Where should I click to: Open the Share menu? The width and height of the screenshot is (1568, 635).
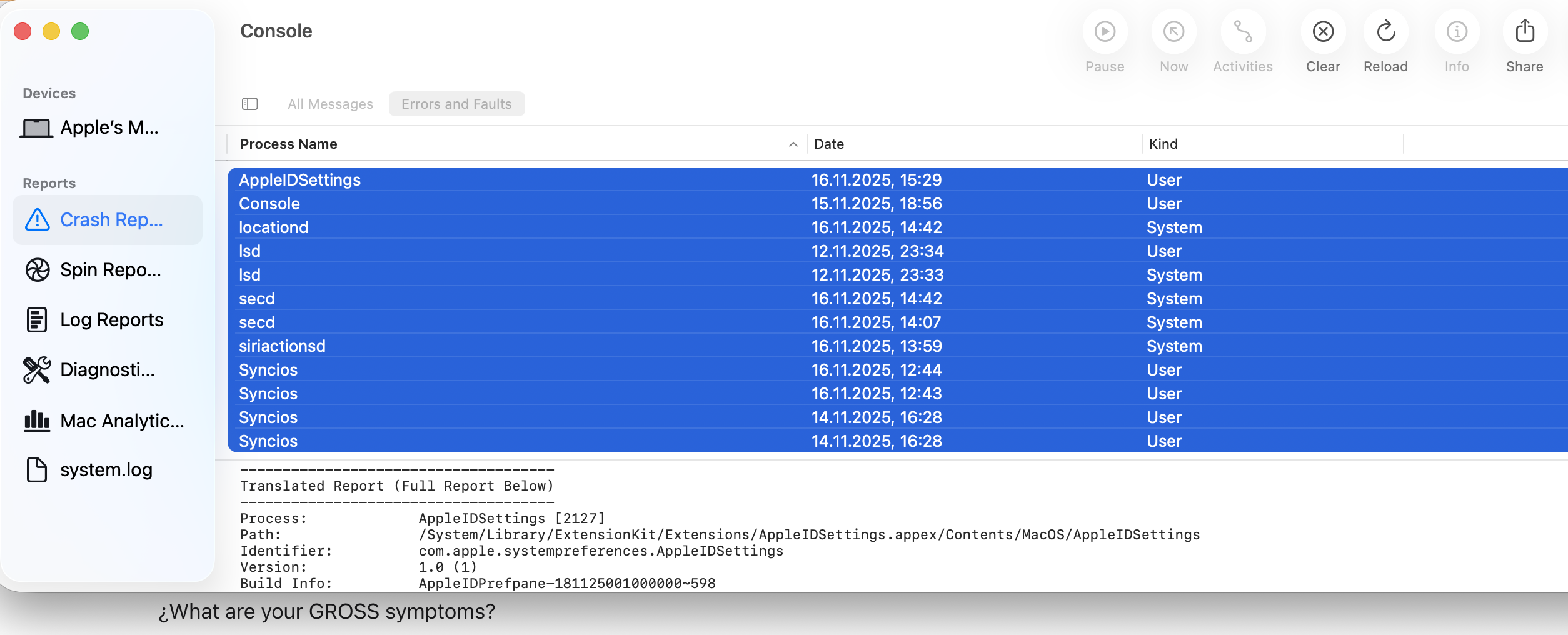tap(1525, 32)
